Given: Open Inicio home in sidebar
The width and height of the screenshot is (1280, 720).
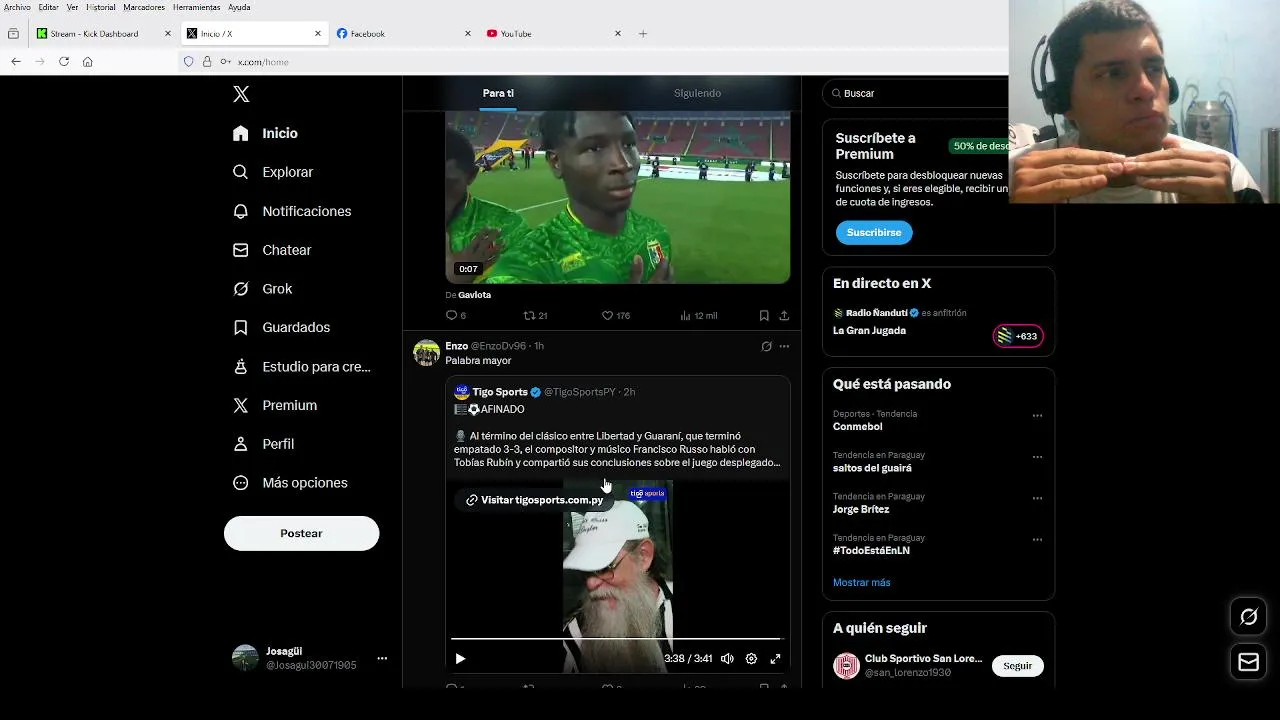Looking at the screenshot, I should tap(265, 133).
